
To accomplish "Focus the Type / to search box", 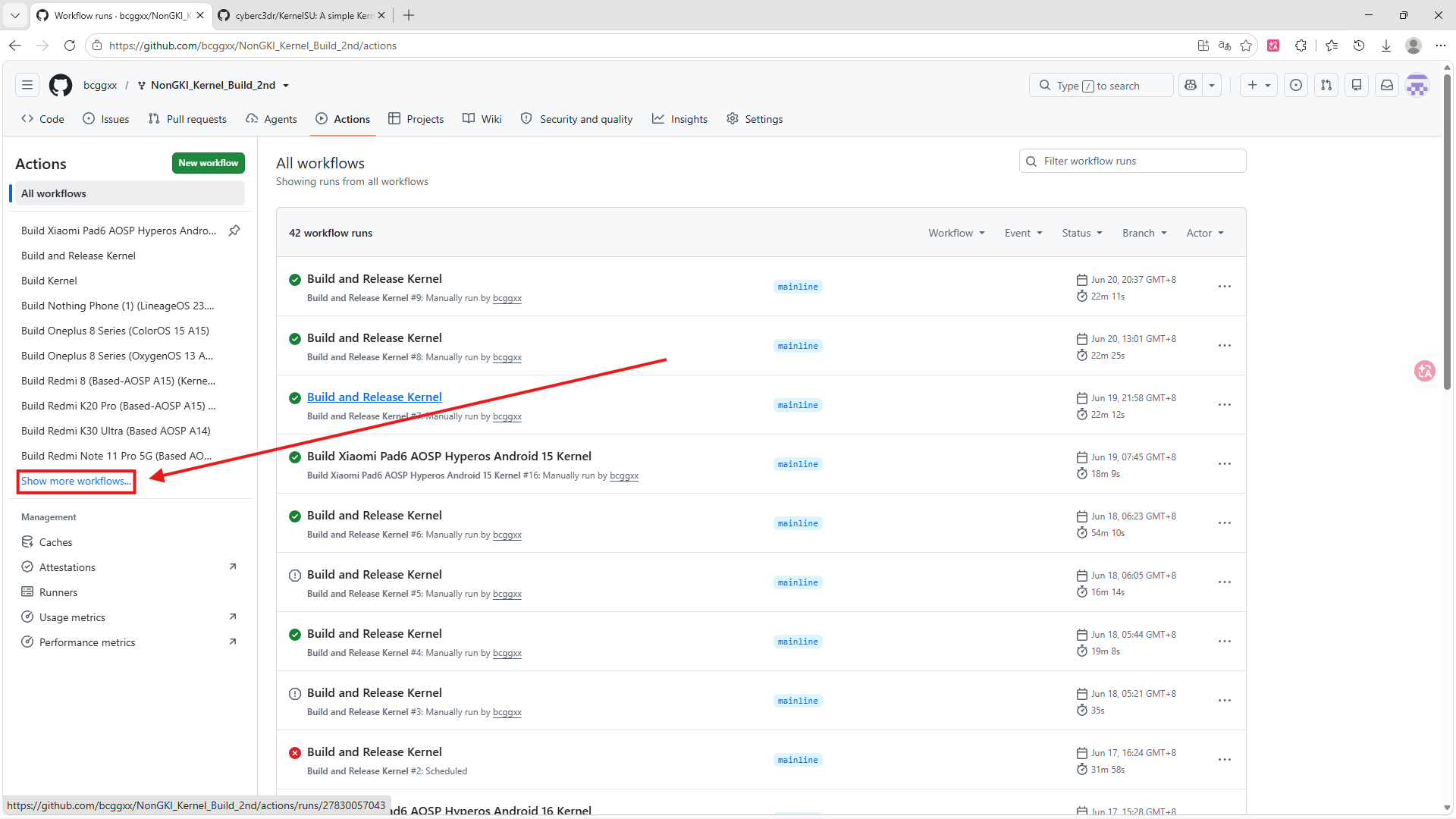I will [x=1101, y=85].
